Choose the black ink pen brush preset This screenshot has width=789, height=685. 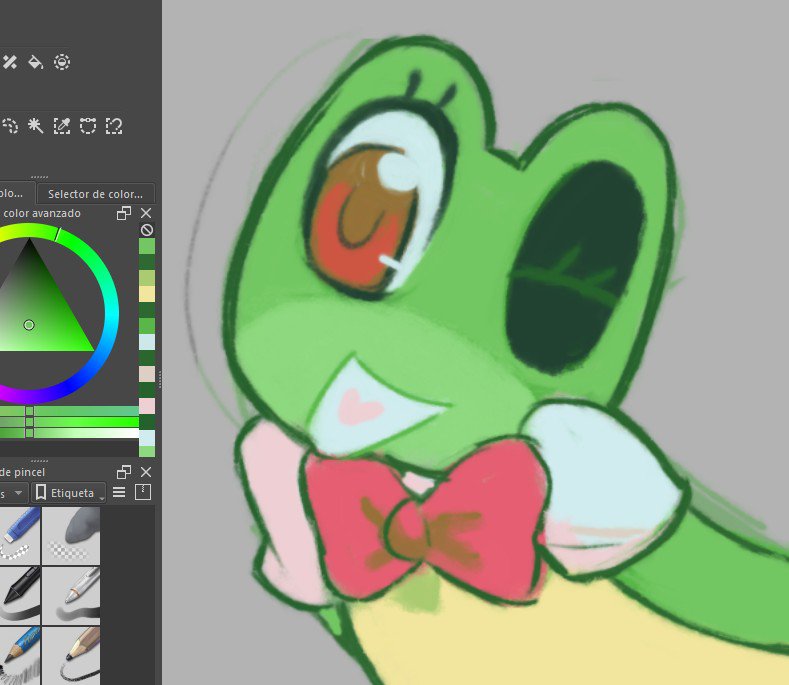[20, 595]
